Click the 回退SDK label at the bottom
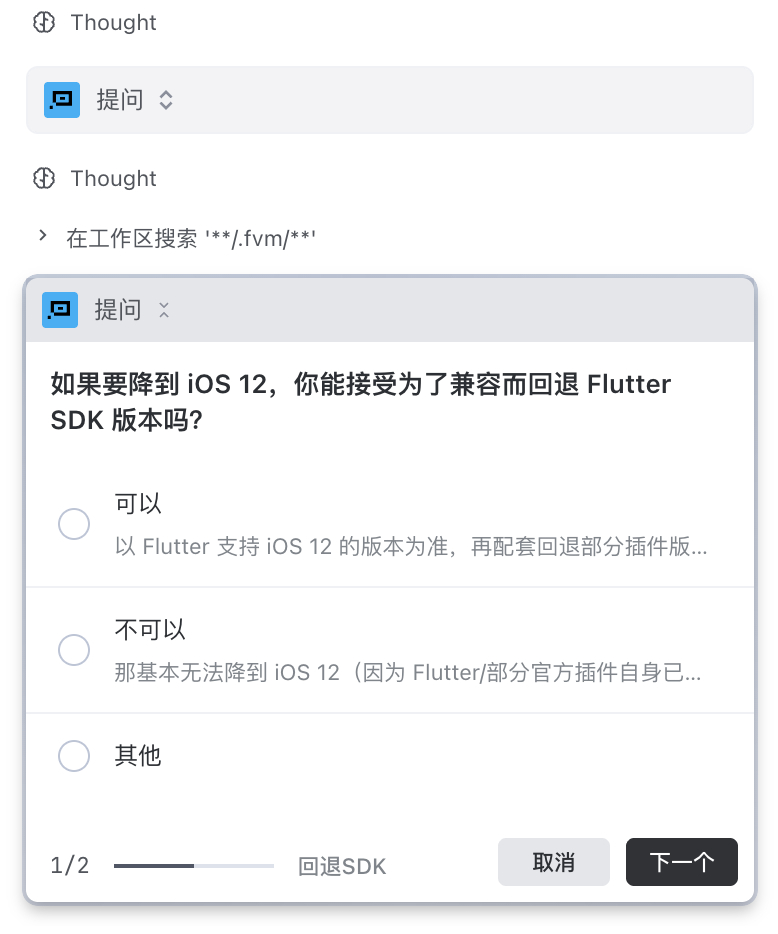Viewport: 778px width, 934px height. pos(342,866)
